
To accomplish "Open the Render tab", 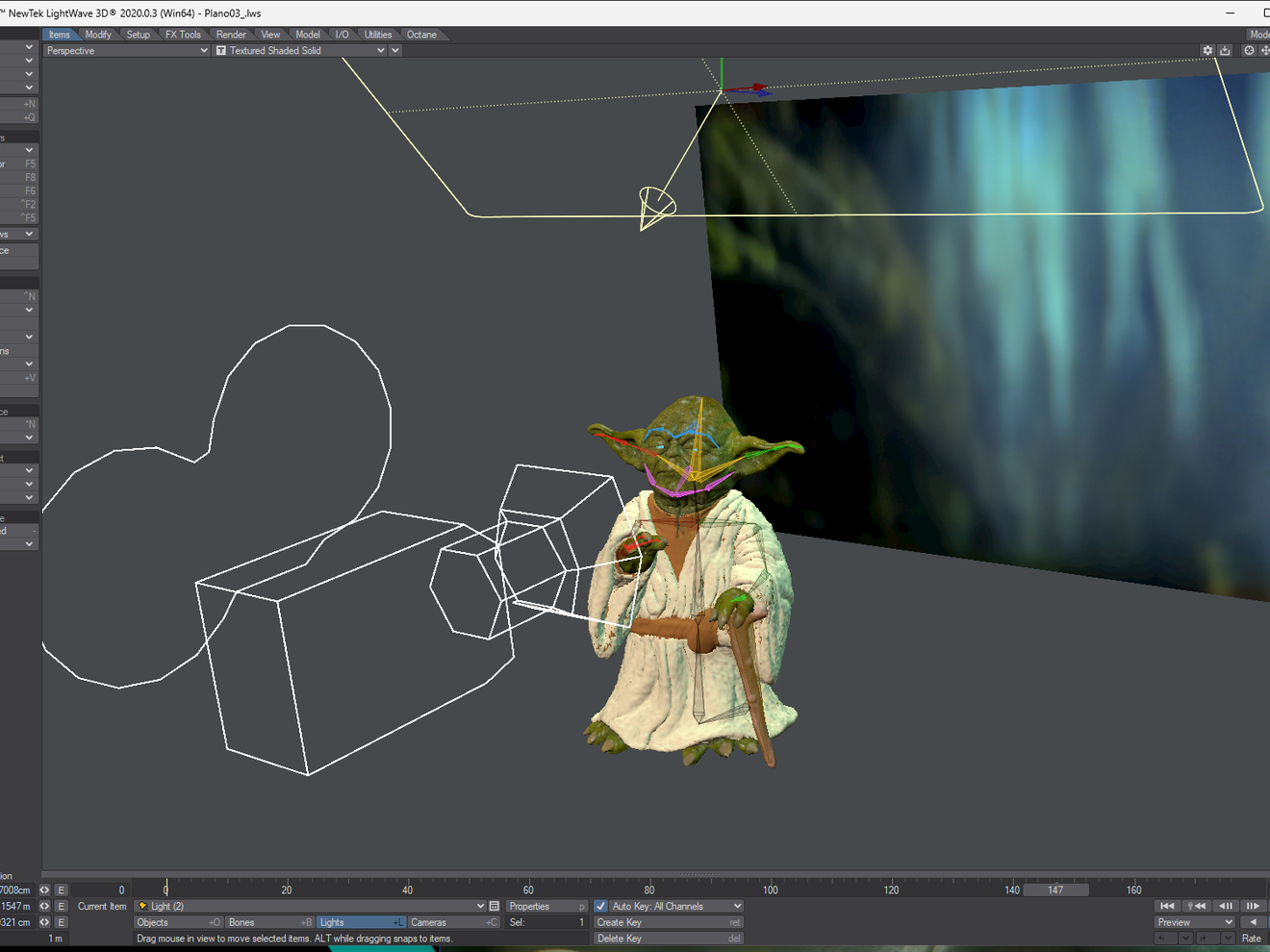I will [x=231, y=35].
